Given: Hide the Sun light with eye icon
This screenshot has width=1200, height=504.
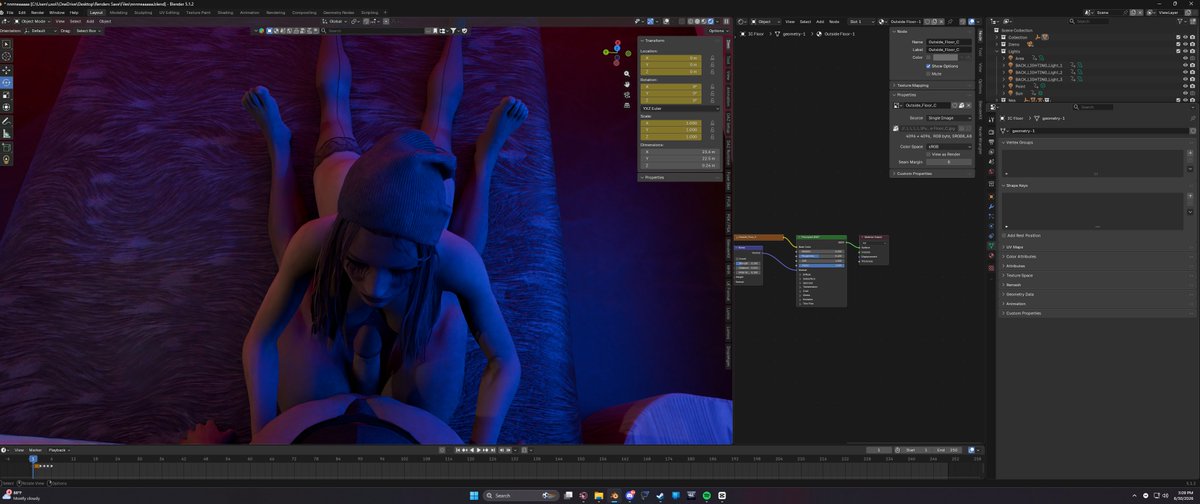Looking at the screenshot, I should click(1185, 93).
